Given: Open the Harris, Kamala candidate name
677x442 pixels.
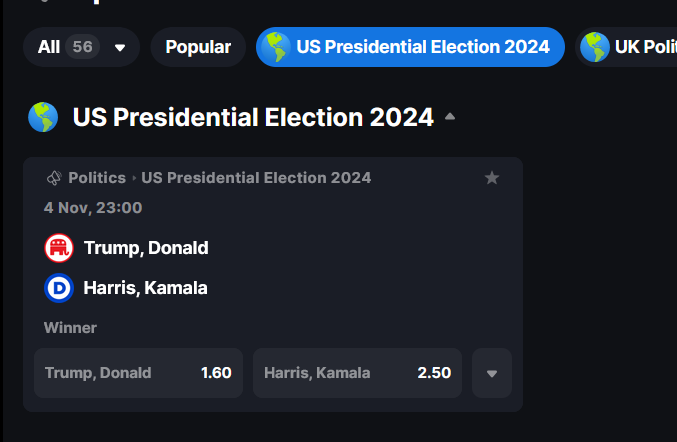Looking at the screenshot, I should coord(146,288).
